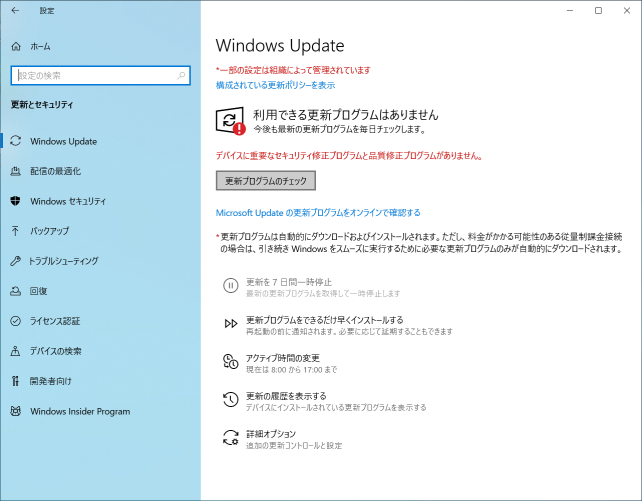Click the advanced options gear-sync icon
Viewport: 642px width, 501px height.
(231, 438)
